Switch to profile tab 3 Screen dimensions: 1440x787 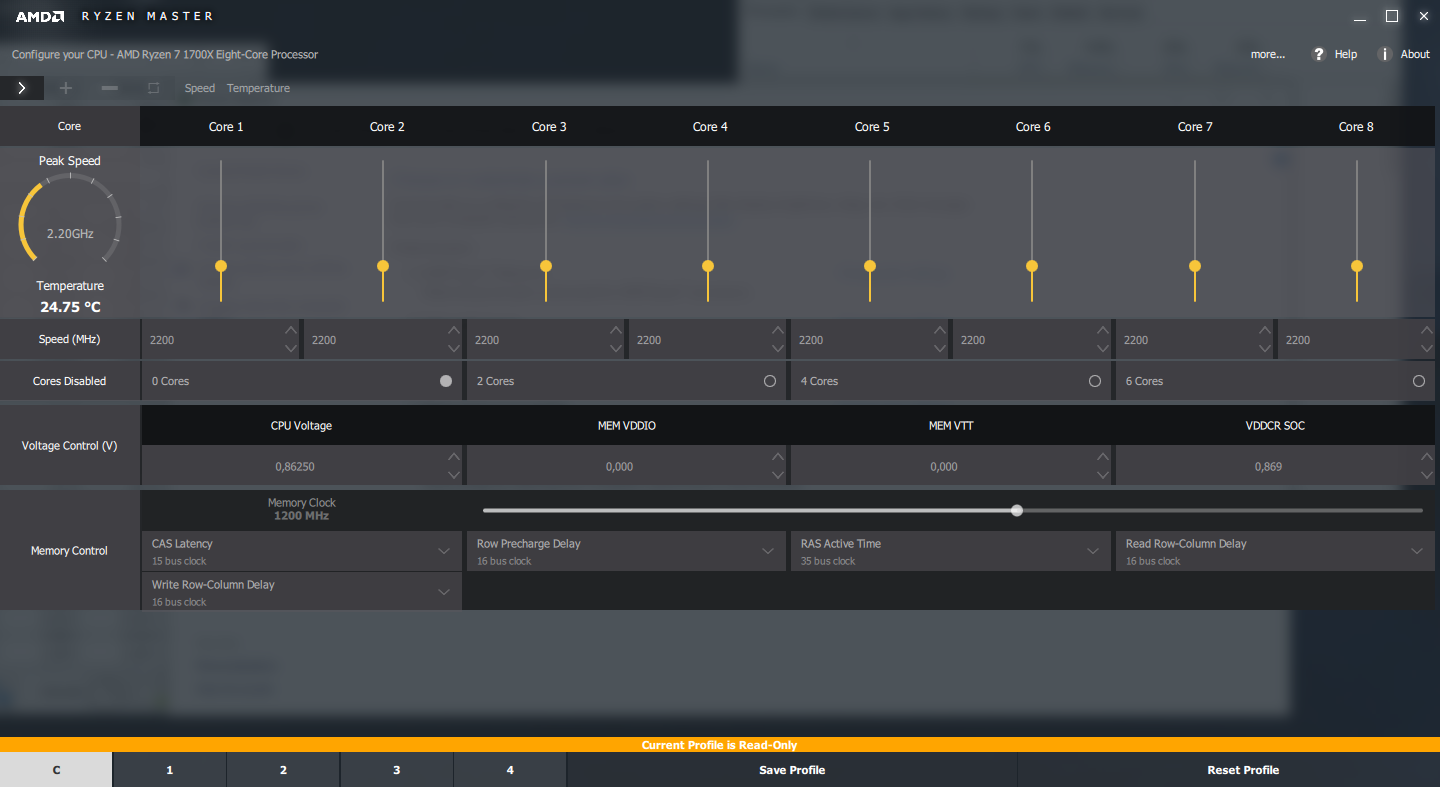coord(397,770)
